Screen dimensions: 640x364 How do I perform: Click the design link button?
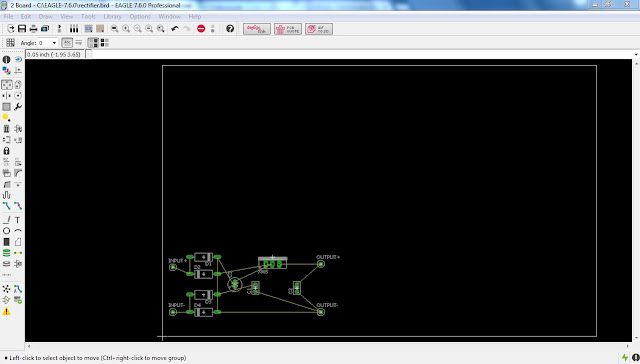(x=257, y=29)
